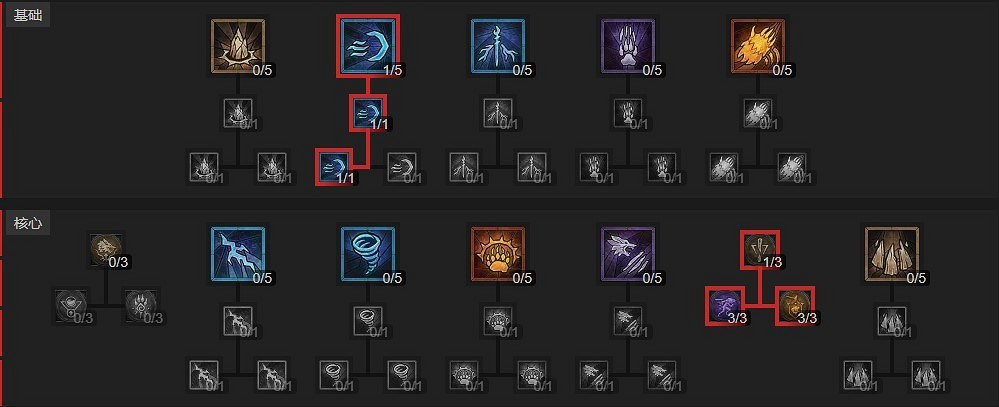This screenshot has width=999, height=407.
Task: Open the 基础 section label
Action: coord(27,15)
